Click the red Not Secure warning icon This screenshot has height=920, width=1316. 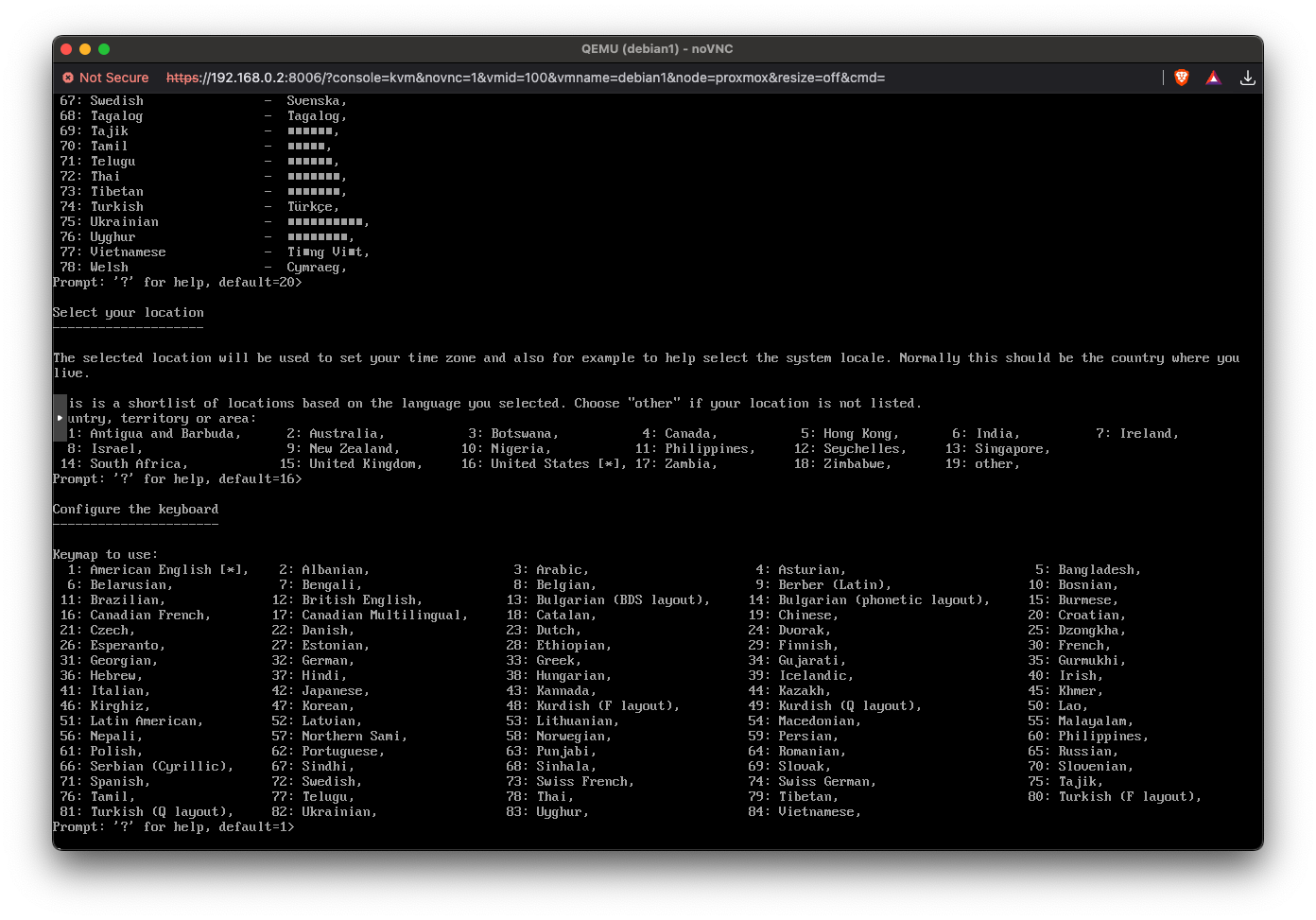pos(68,78)
